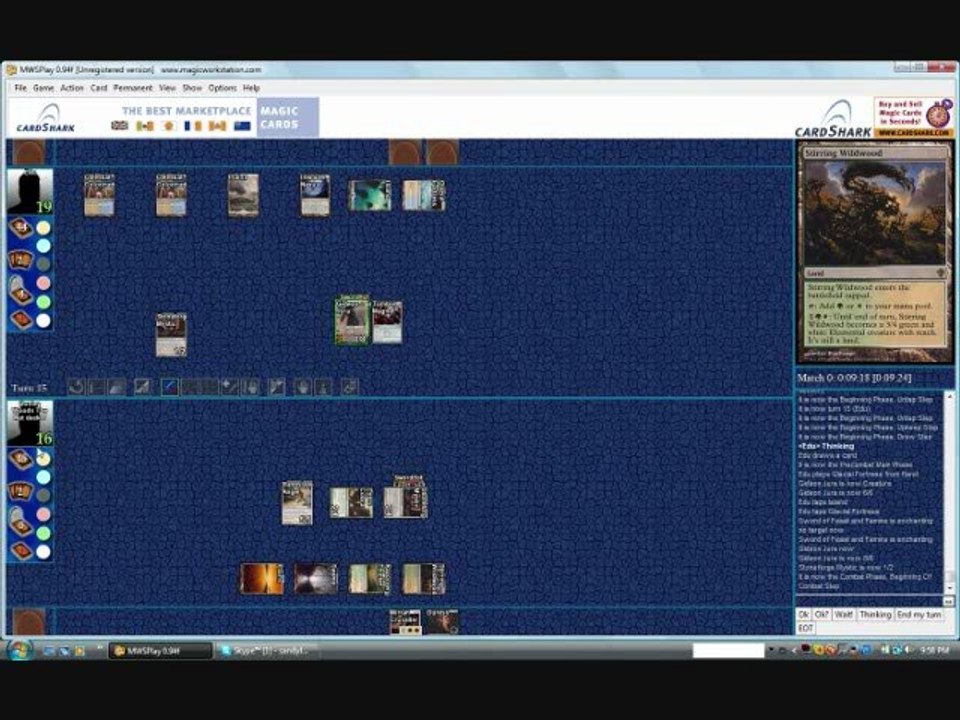Click opponent's cyan mana pool circle
960x720 pixels.
point(43,246)
